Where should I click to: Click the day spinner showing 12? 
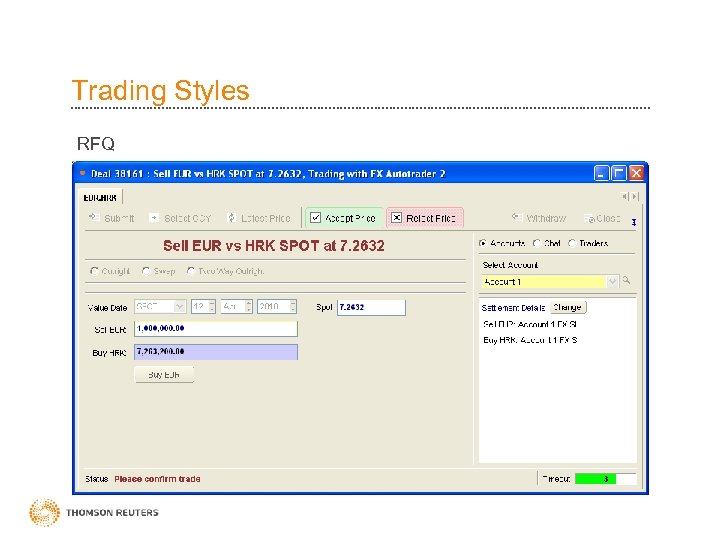pos(203,307)
